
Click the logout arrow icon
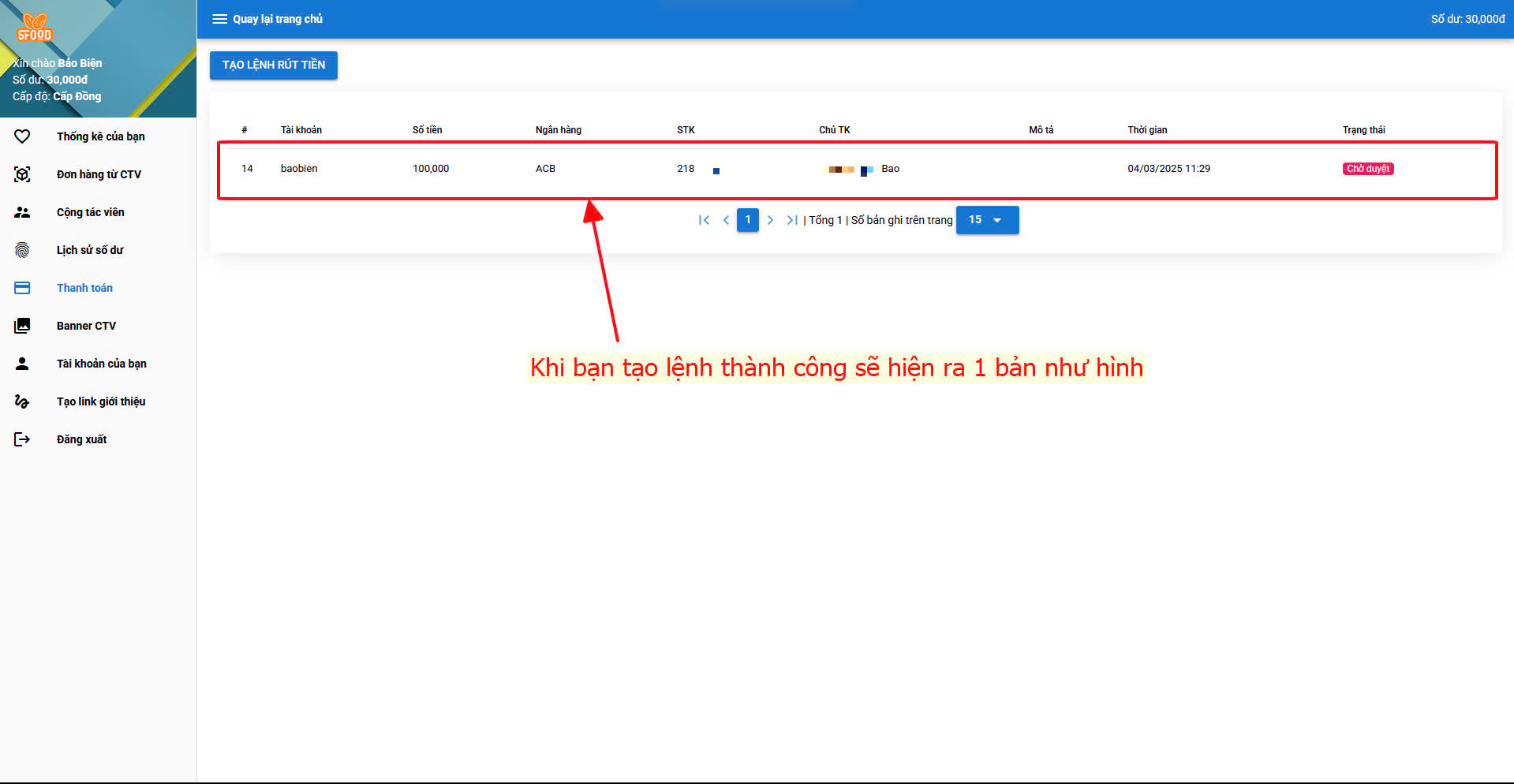(x=22, y=439)
